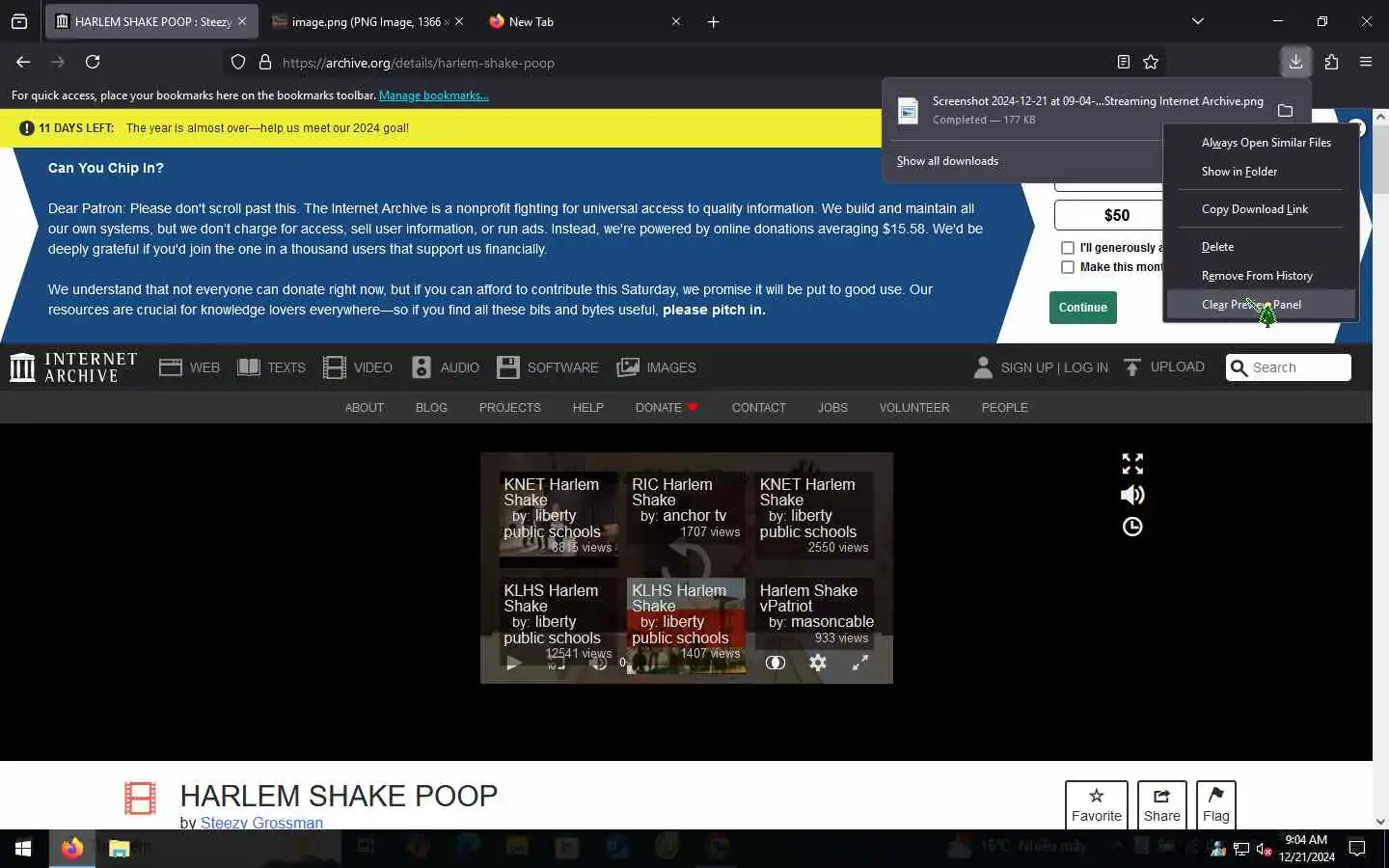Open the VOLUNTEER navigation link

pyautogui.click(x=914, y=408)
